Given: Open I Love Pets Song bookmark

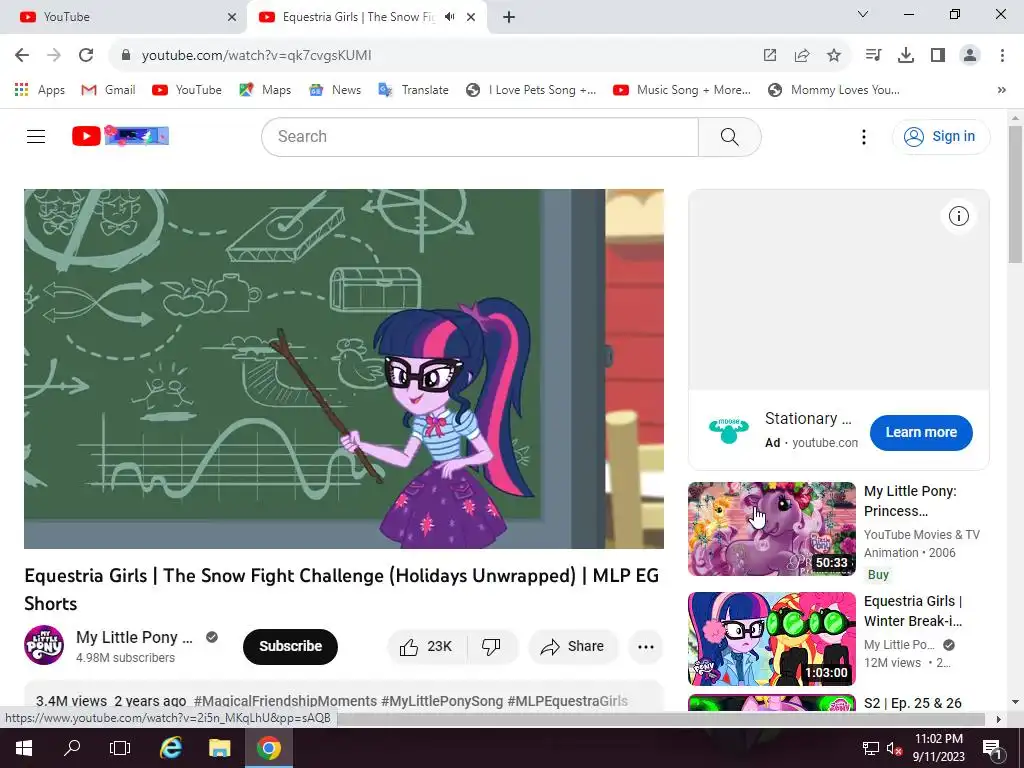Looking at the screenshot, I should tap(531, 90).
